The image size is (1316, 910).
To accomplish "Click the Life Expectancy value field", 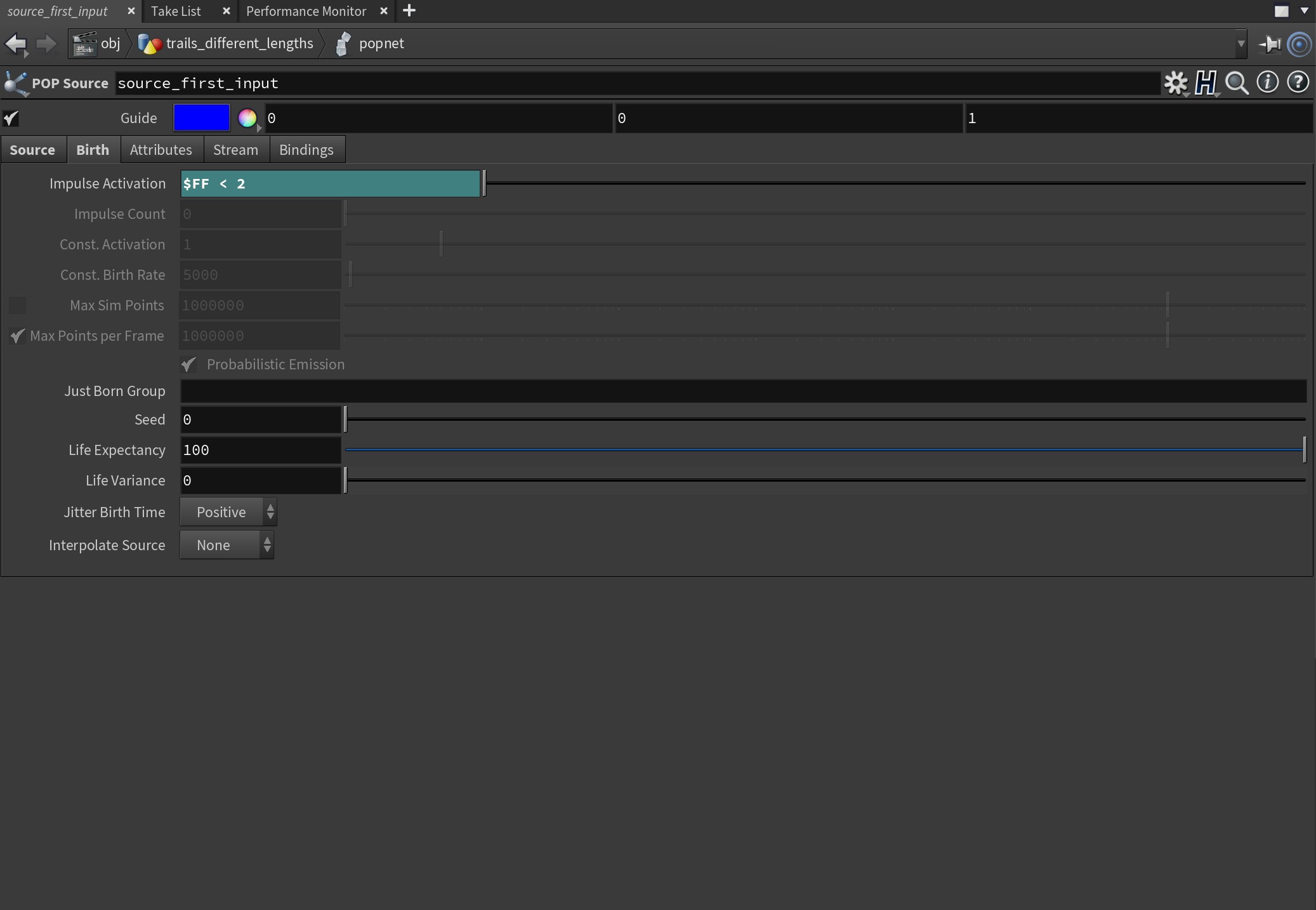I will (260, 450).
